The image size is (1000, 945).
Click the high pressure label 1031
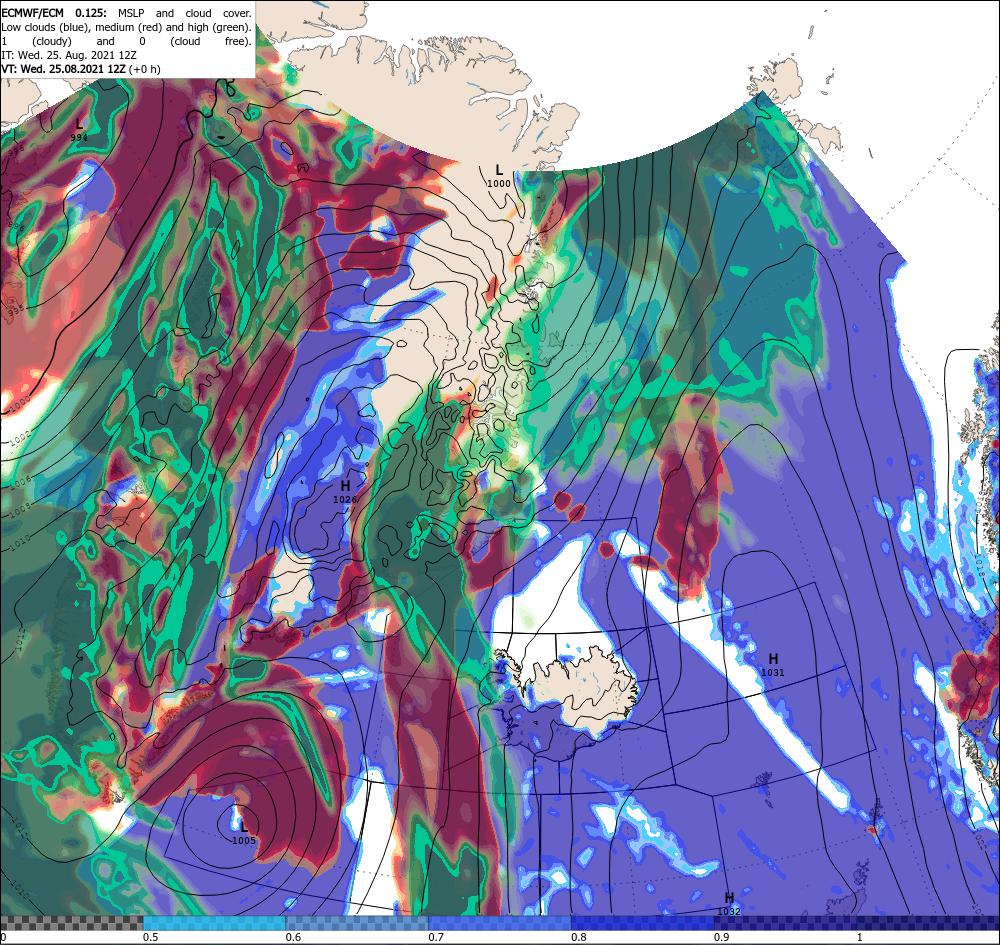(772, 664)
